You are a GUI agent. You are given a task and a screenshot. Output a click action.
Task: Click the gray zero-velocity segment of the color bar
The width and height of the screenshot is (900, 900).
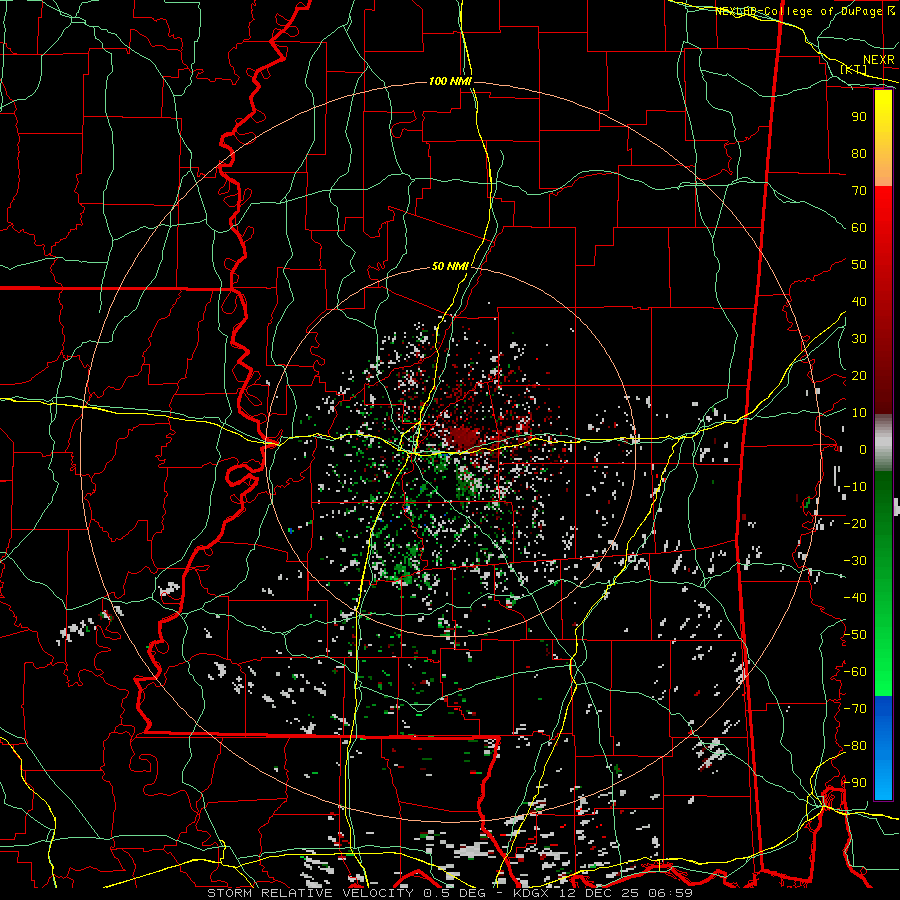click(x=883, y=443)
